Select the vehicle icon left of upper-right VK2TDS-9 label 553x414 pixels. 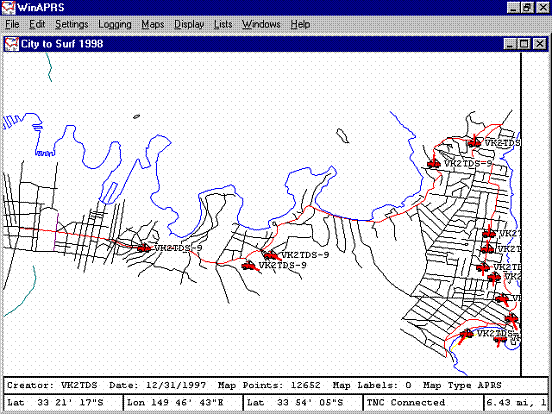tap(434, 163)
